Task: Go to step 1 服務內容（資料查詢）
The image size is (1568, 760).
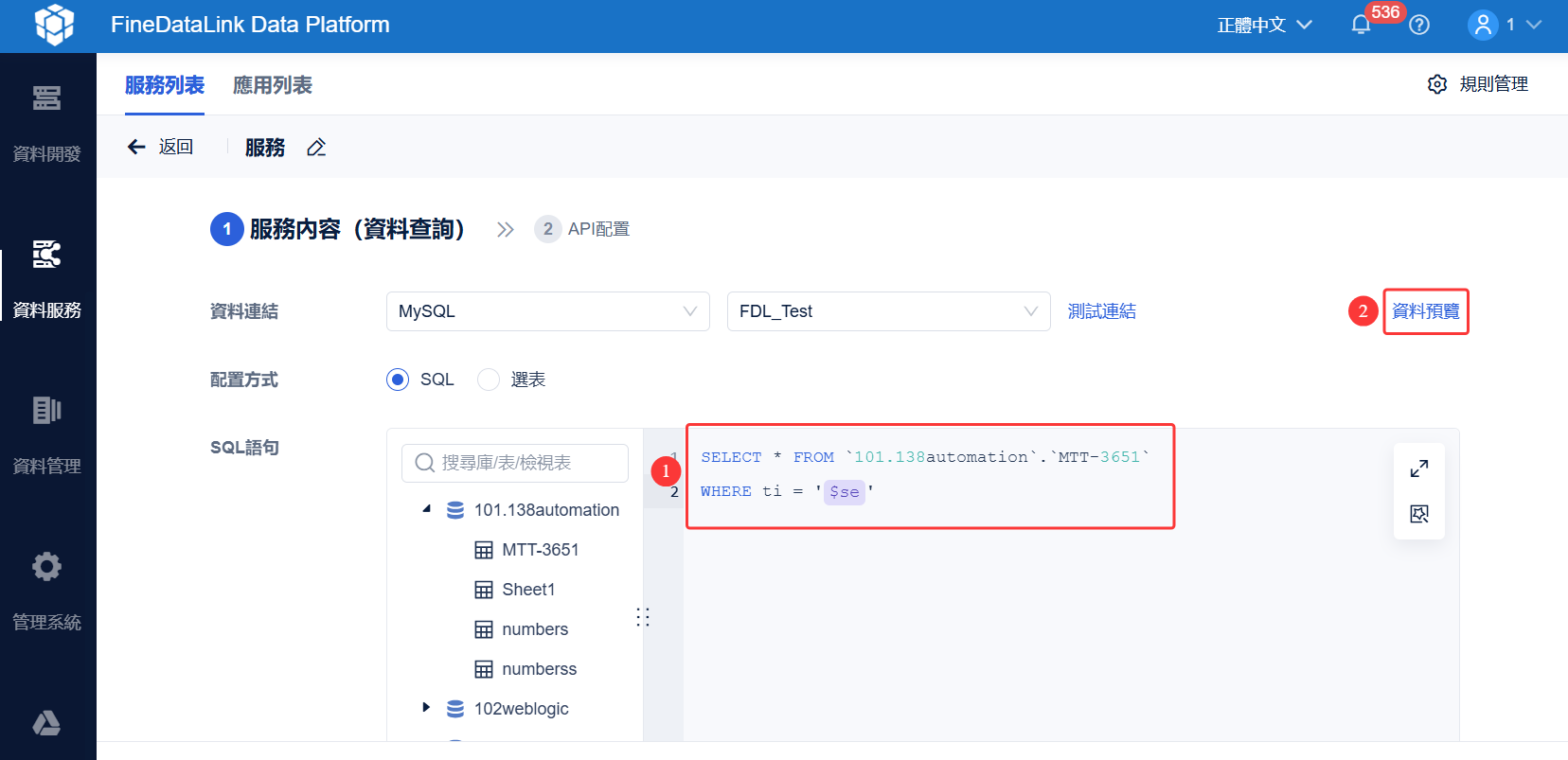Action: pyautogui.click(x=338, y=229)
